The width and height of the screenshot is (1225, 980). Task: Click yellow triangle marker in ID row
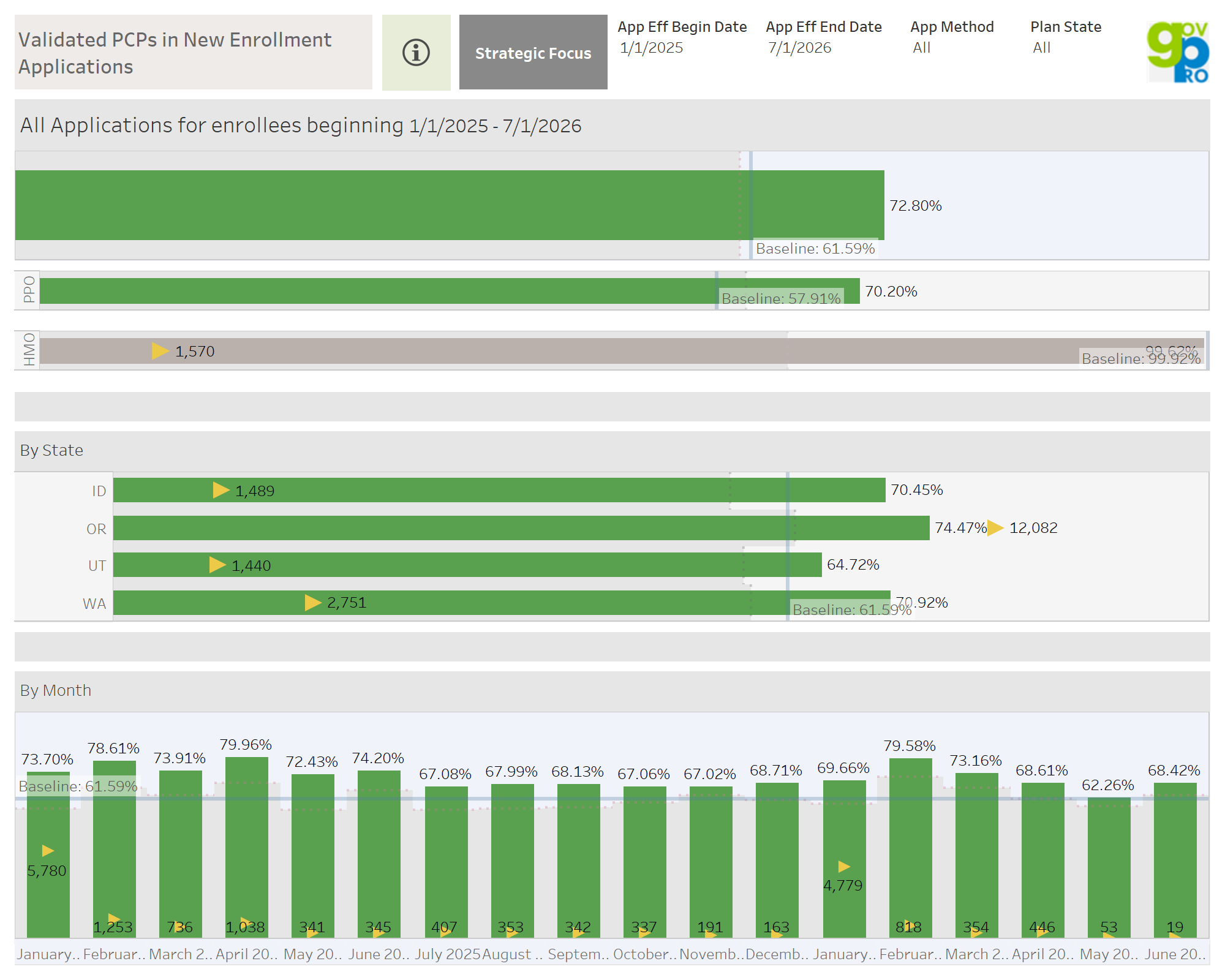point(221,490)
